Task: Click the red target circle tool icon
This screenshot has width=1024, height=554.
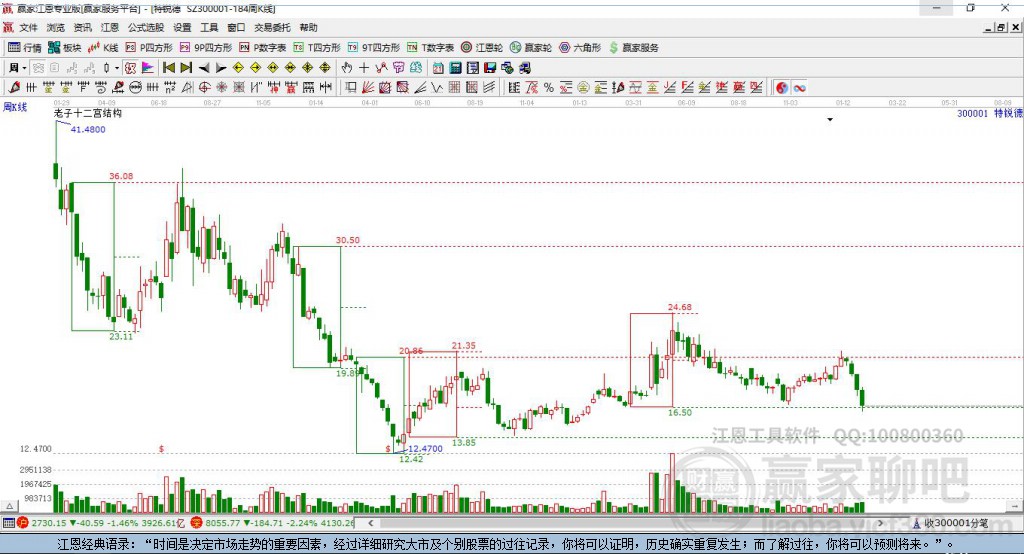Action: coord(204,88)
